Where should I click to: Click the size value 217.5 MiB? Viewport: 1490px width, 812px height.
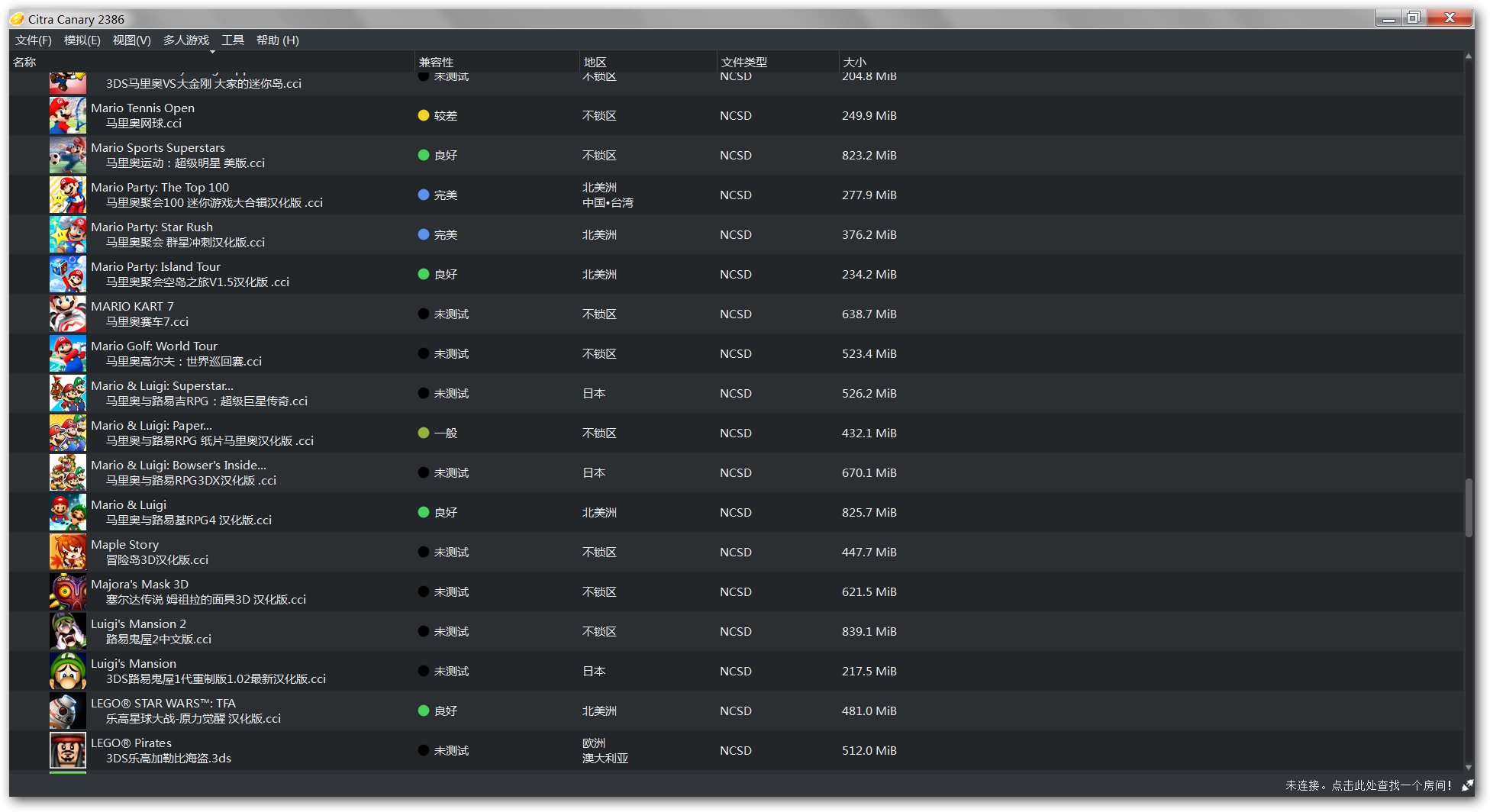click(869, 671)
